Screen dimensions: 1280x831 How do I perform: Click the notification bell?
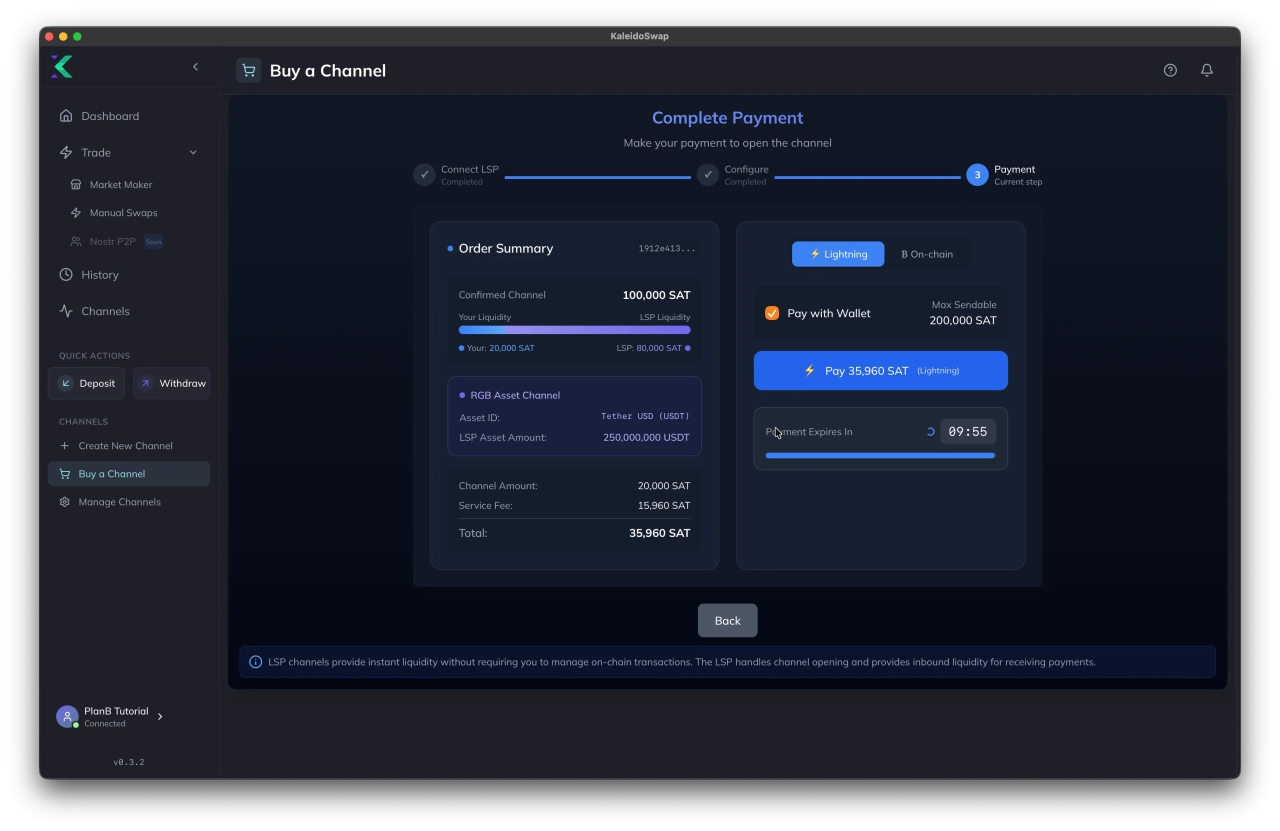pos(1206,70)
